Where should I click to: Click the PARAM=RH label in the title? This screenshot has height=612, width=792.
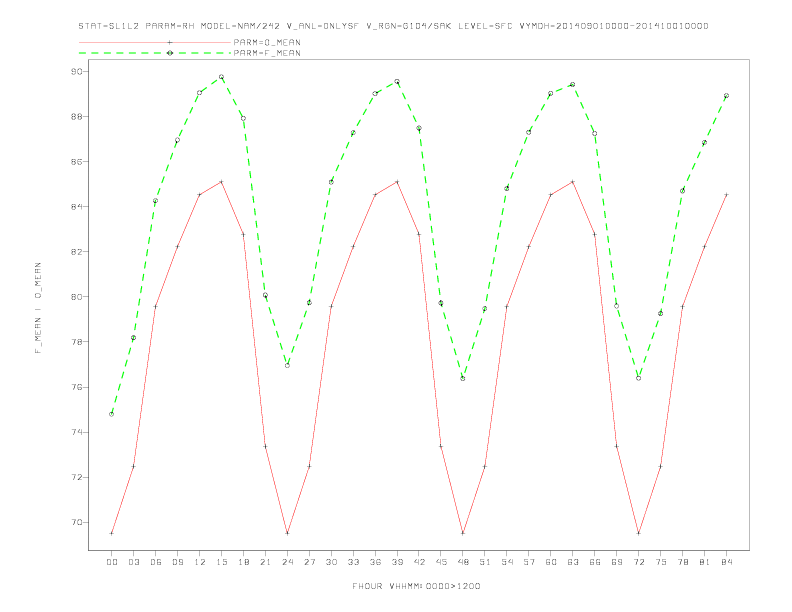170,26
